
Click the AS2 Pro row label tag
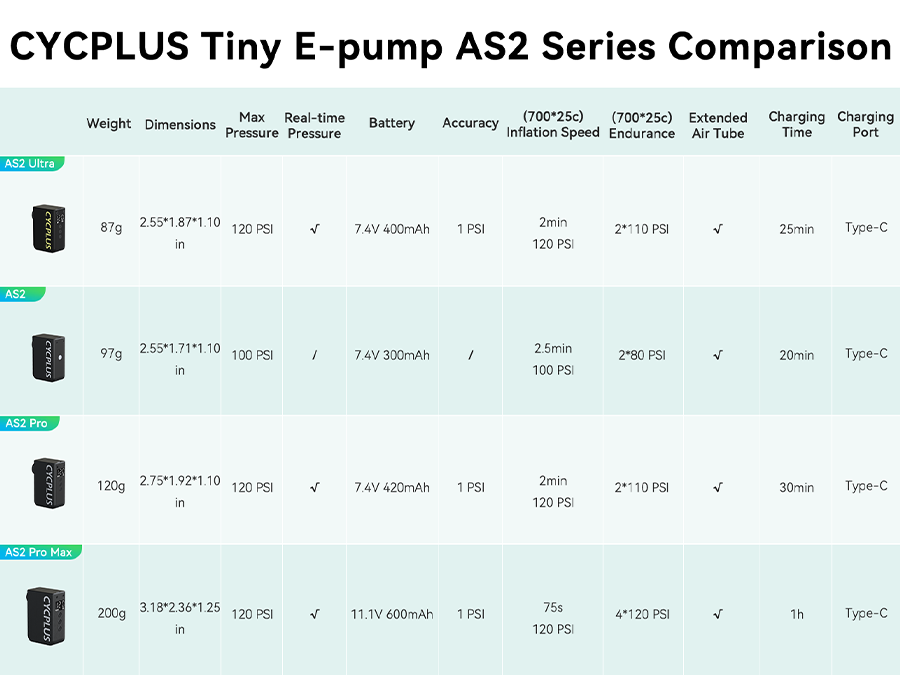click(x=27, y=423)
